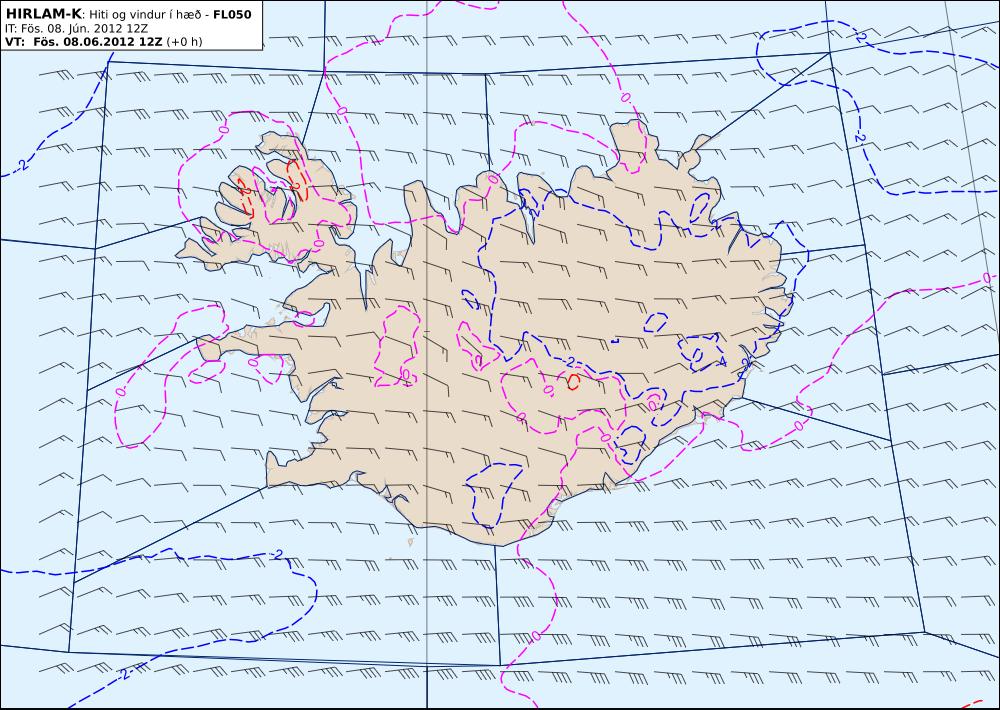
Task: Click the VT: Fös. 08.06.2012 12Z valid time
Action: pos(84,41)
